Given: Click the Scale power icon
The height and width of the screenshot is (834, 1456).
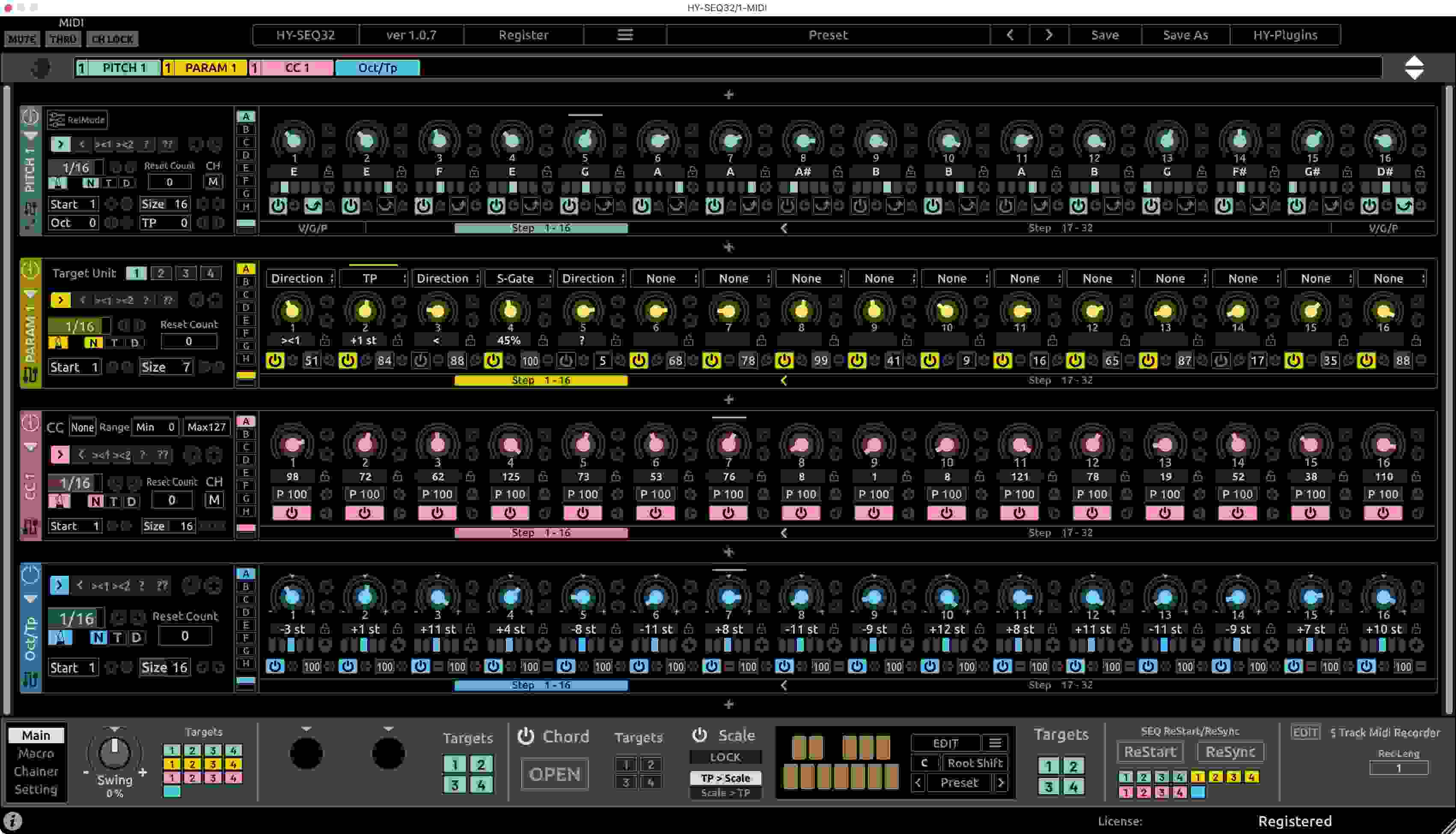Looking at the screenshot, I should pos(700,735).
